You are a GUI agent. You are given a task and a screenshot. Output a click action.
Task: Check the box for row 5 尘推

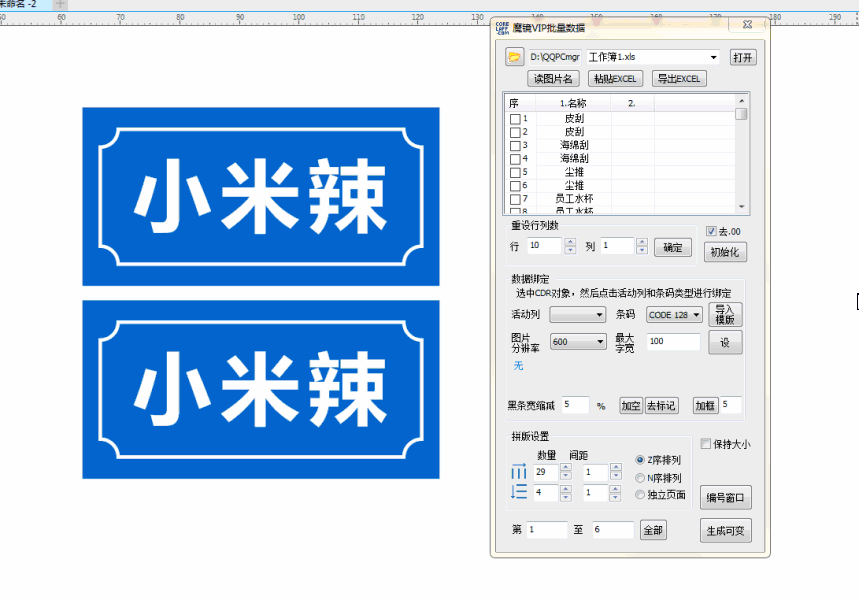click(x=515, y=173)
